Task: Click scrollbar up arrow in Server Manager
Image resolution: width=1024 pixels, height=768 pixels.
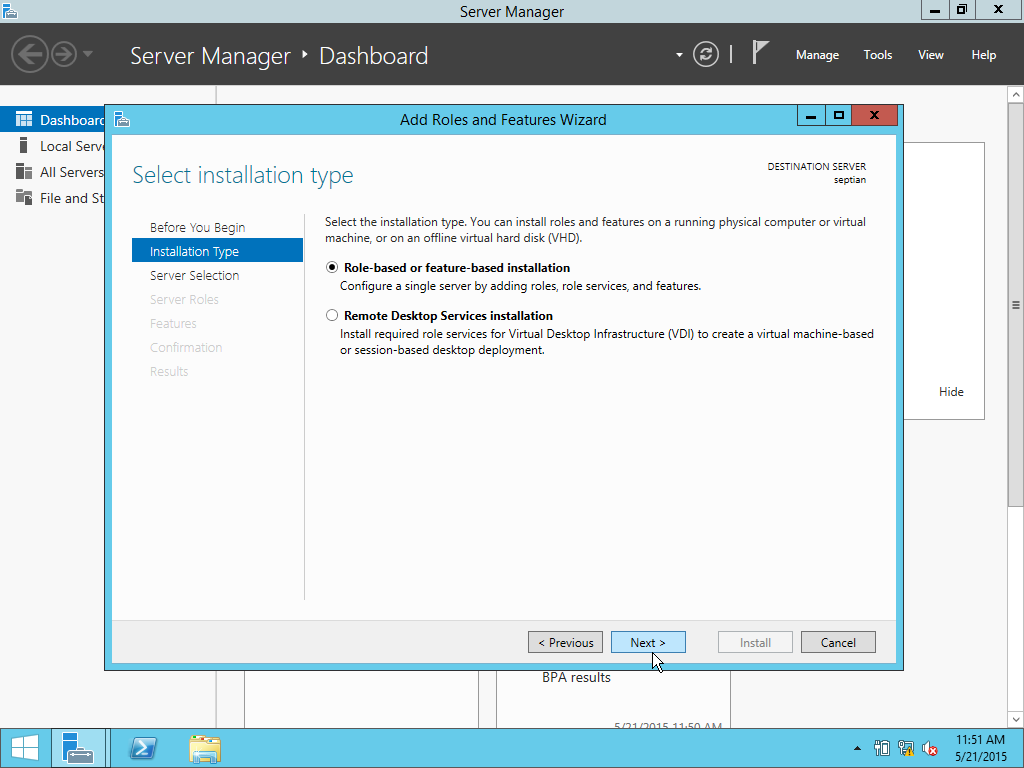Action: click(1016, 95)
